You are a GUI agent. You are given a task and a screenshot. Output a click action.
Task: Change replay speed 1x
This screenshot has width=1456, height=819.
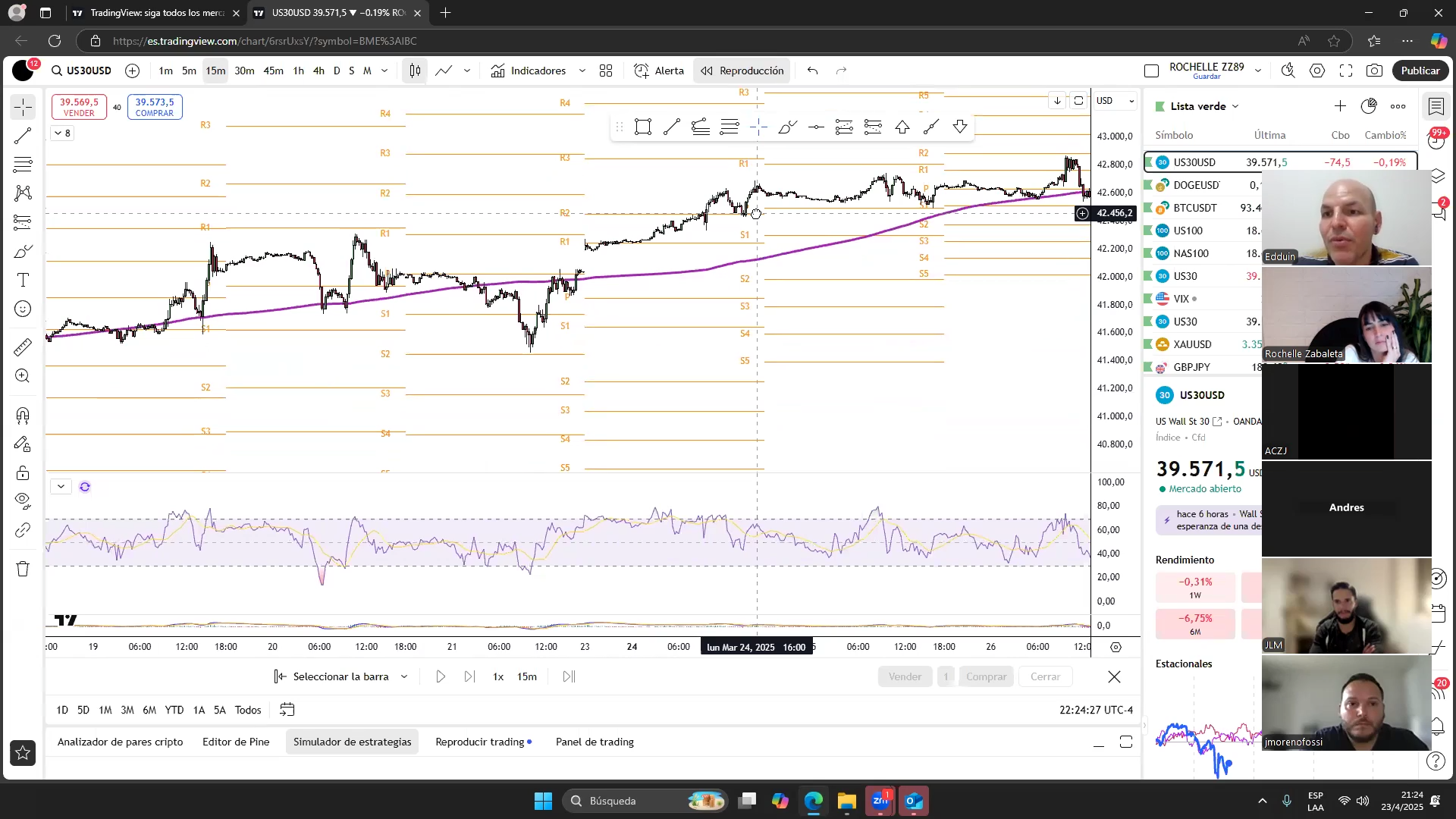(x=498, y=676)
